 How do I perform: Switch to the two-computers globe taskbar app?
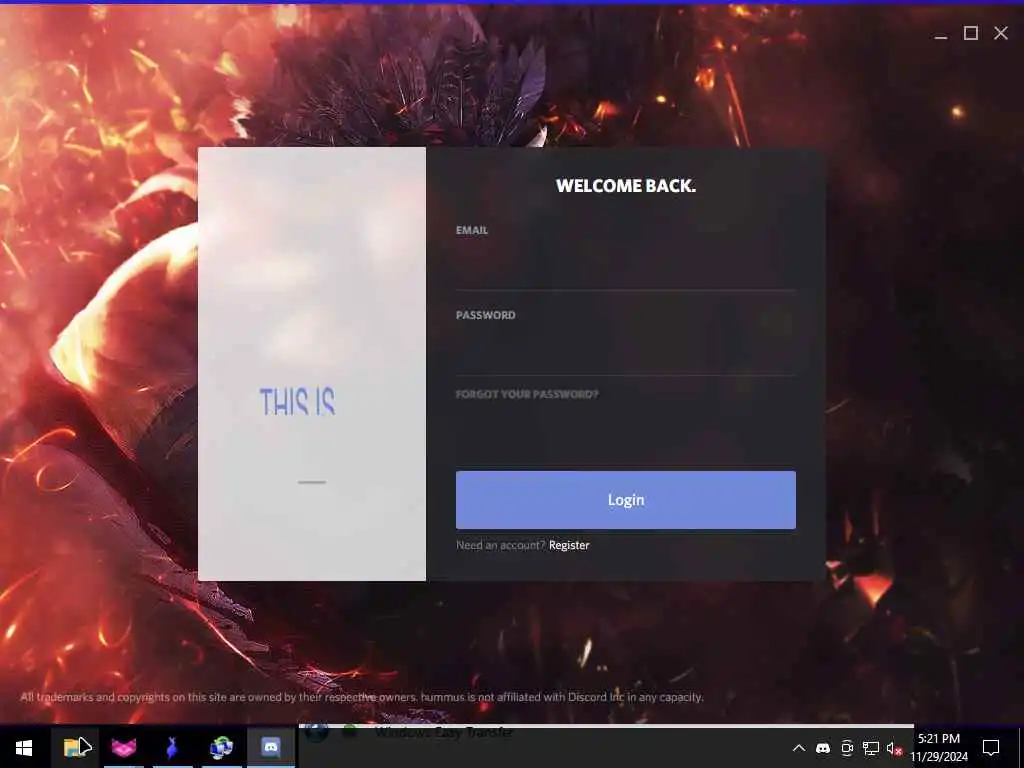(x=221, y=748)
